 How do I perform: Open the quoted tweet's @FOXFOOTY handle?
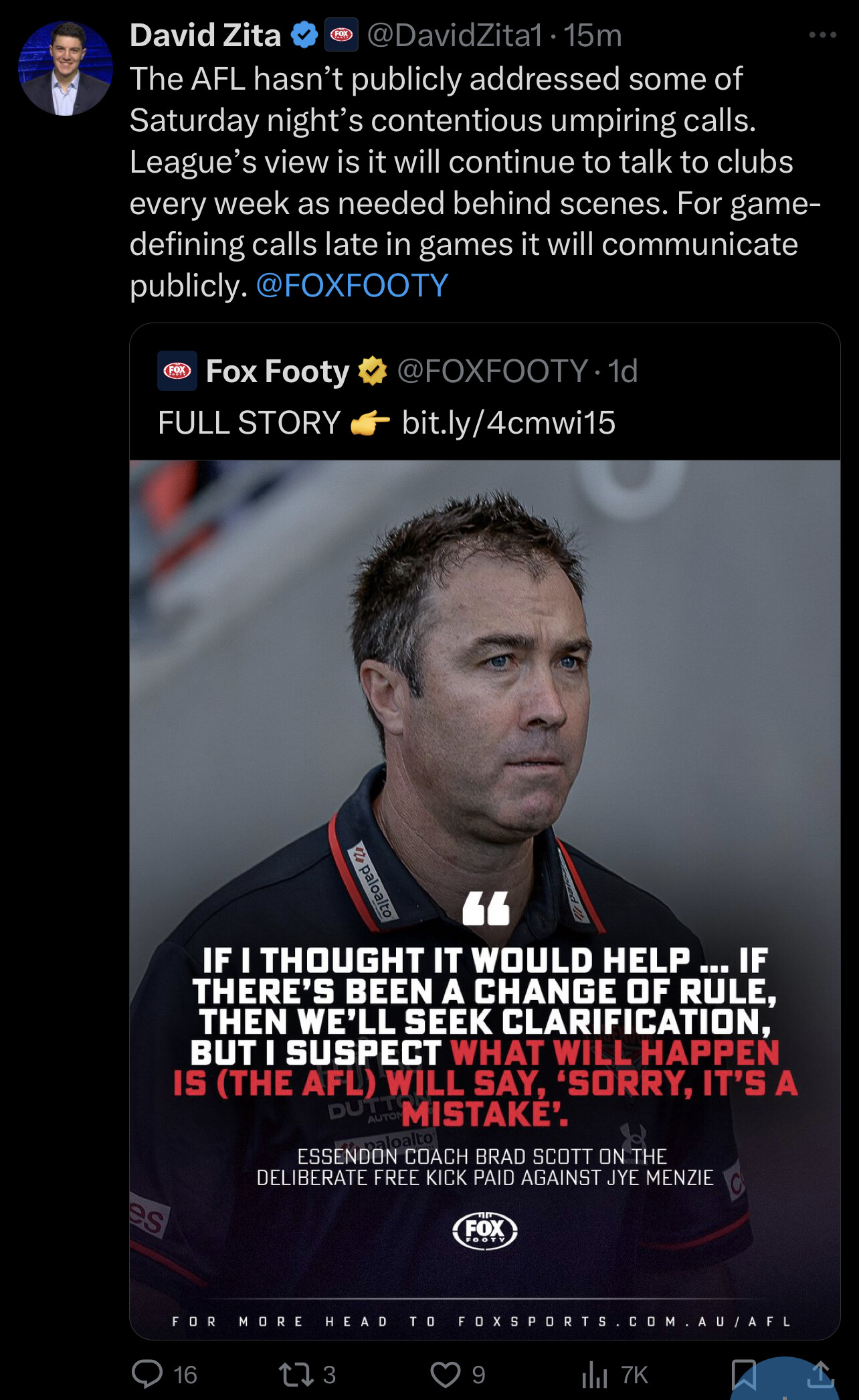(492, 371)
